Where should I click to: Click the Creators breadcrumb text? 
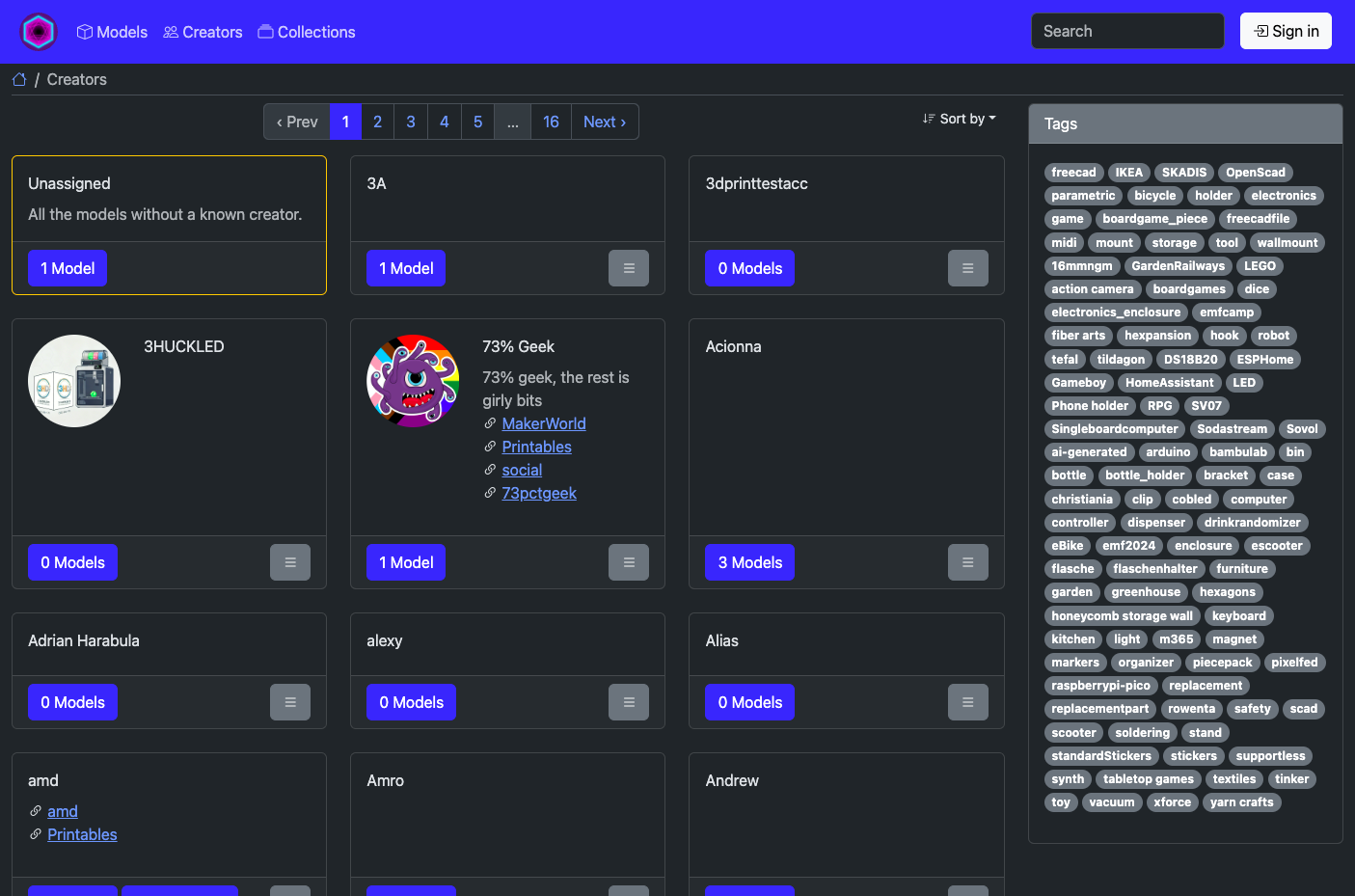(x=77, y=80)
